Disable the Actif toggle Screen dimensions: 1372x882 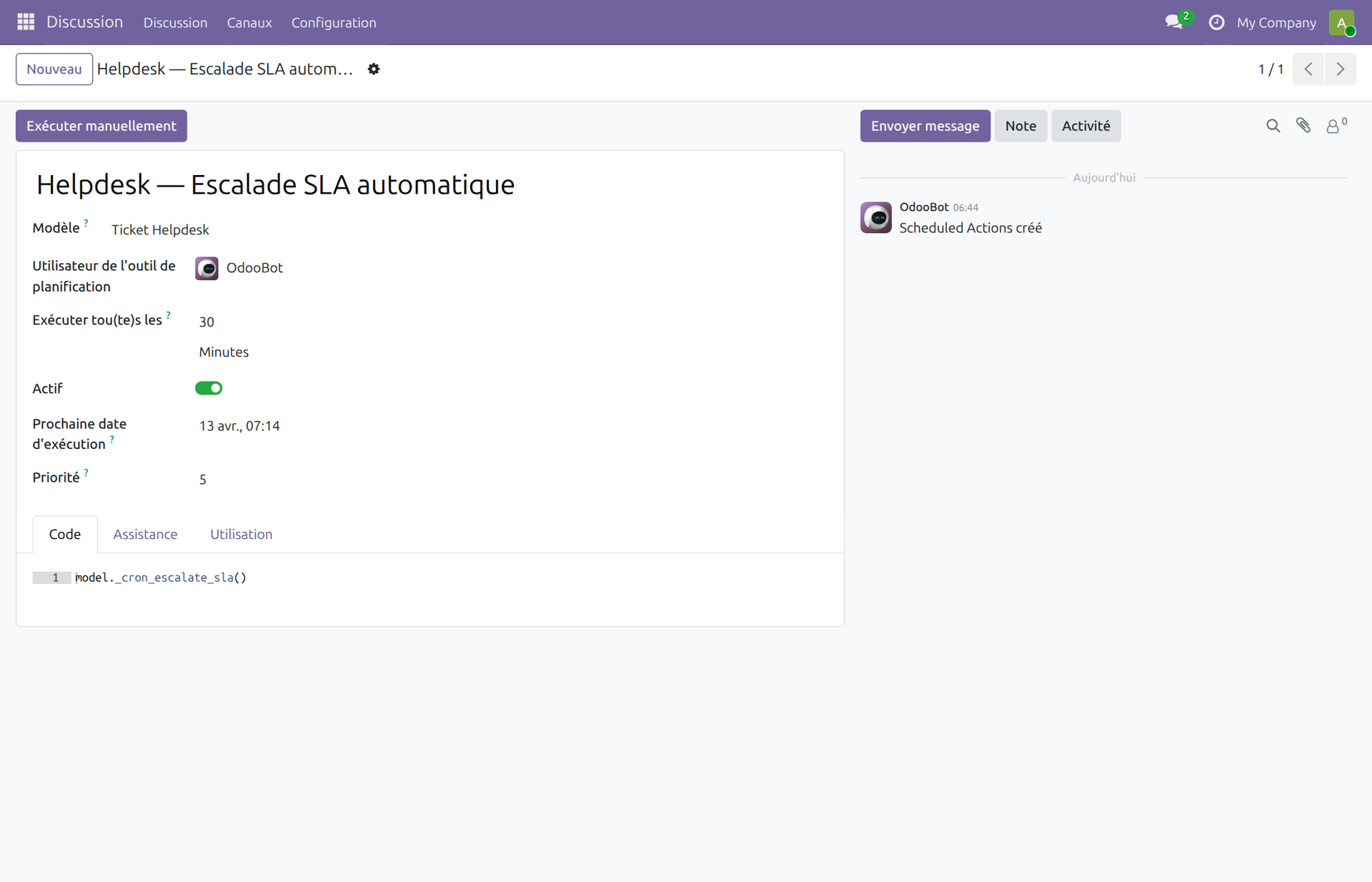pos(209,388)
